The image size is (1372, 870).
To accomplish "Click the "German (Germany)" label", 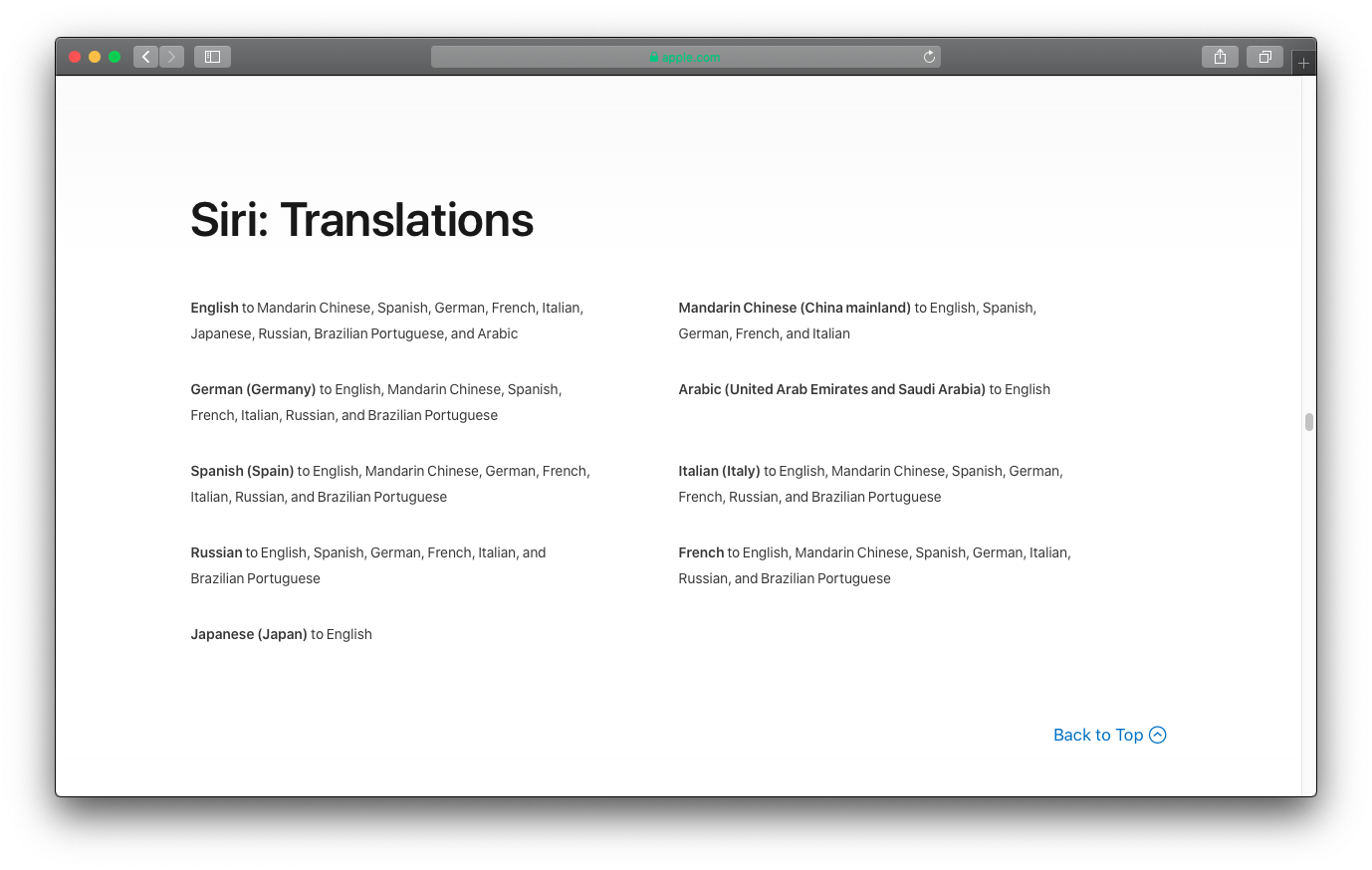I will [253, 389].
